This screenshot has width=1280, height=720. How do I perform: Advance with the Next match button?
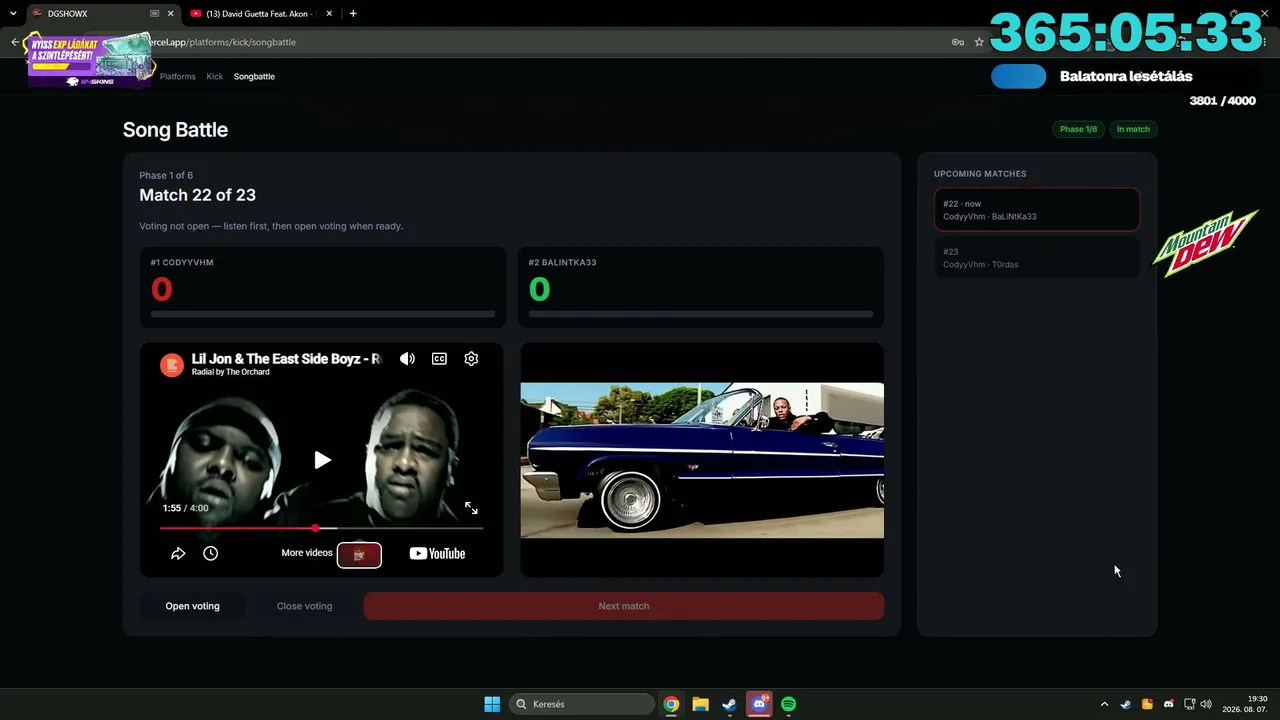(x=624, y=606)
